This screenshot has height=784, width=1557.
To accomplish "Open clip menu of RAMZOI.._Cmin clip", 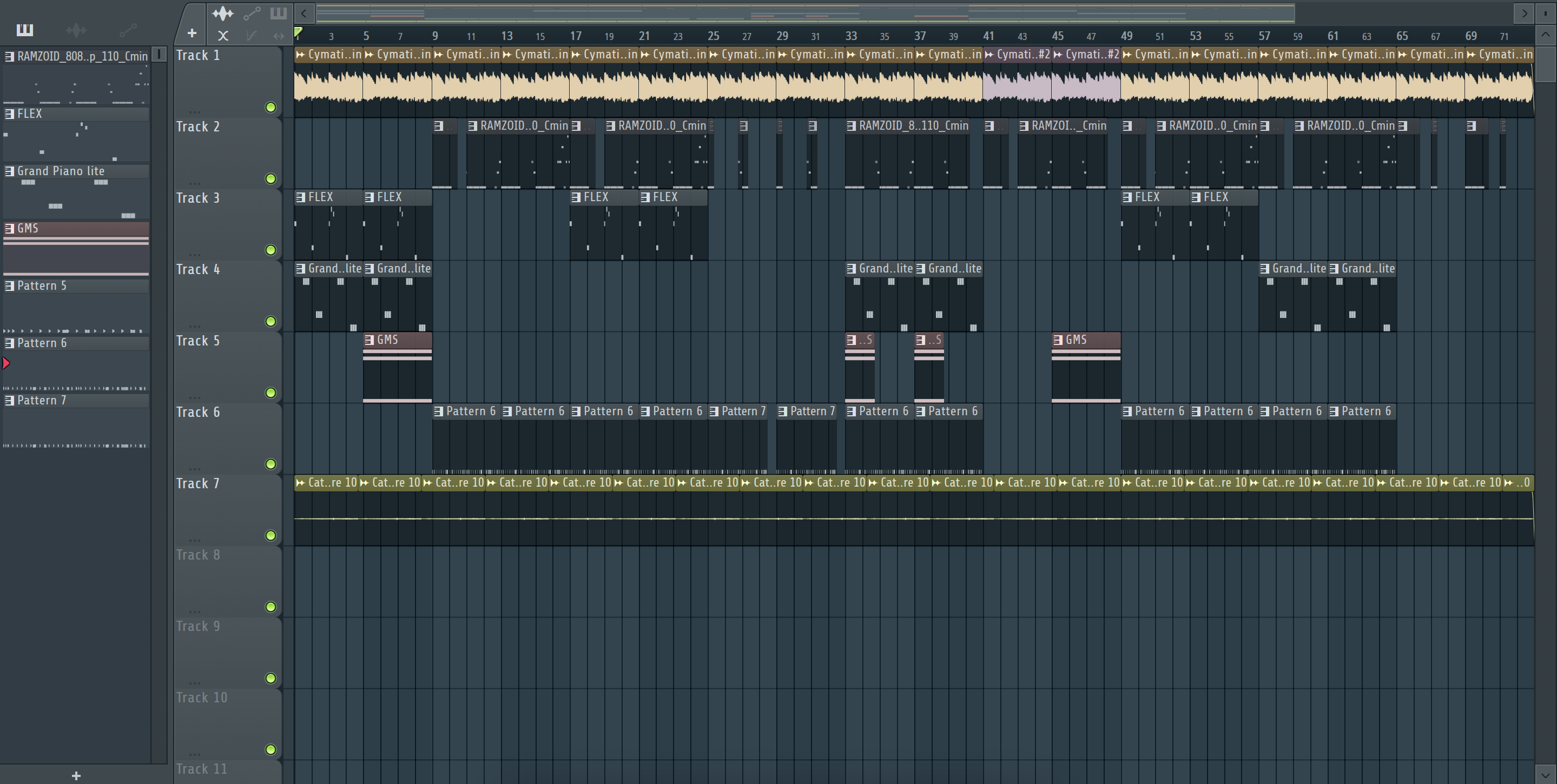I will pyautogui.click(x=1023, y=125).
